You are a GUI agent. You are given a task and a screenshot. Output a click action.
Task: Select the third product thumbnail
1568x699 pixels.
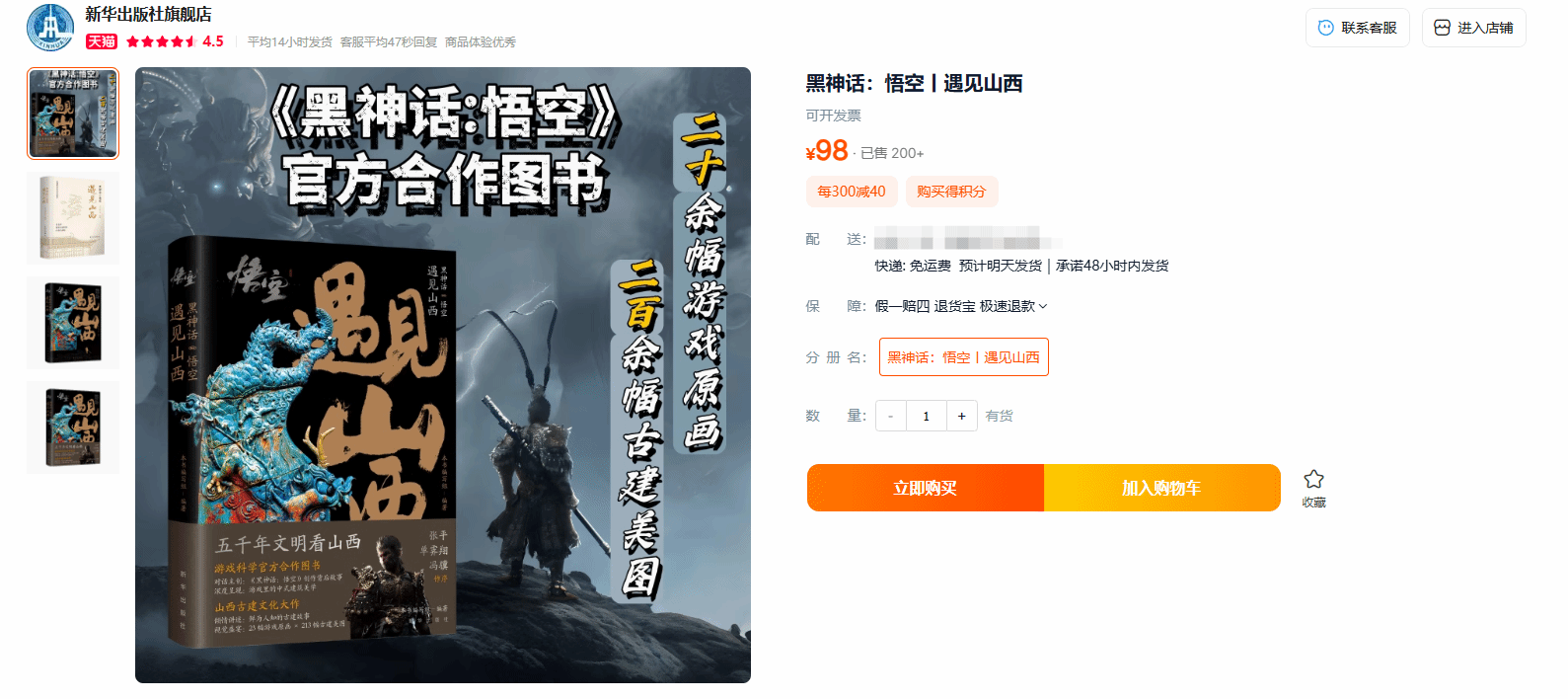[x=73, y=323]
